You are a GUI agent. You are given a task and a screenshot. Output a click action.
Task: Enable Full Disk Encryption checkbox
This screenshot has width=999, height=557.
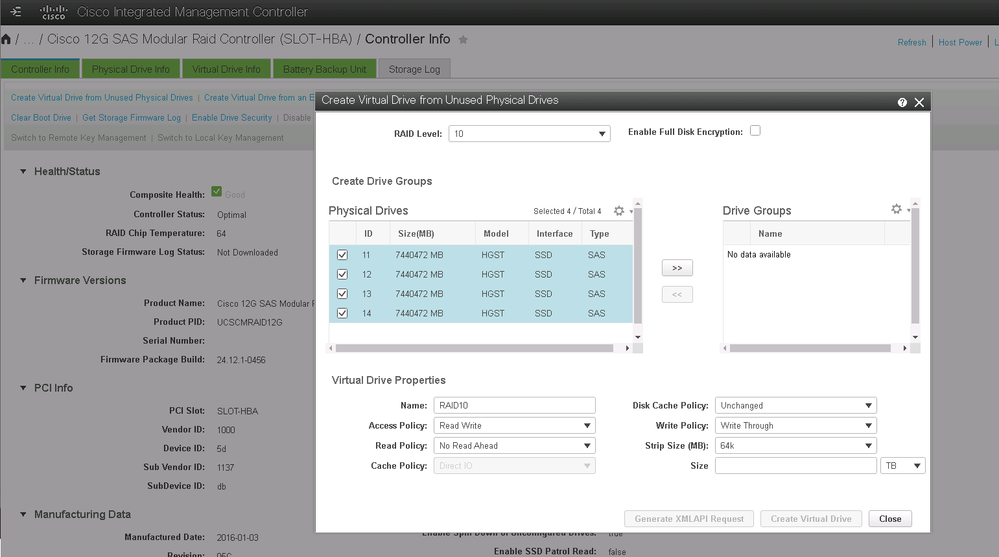click(x=755, y=131)
